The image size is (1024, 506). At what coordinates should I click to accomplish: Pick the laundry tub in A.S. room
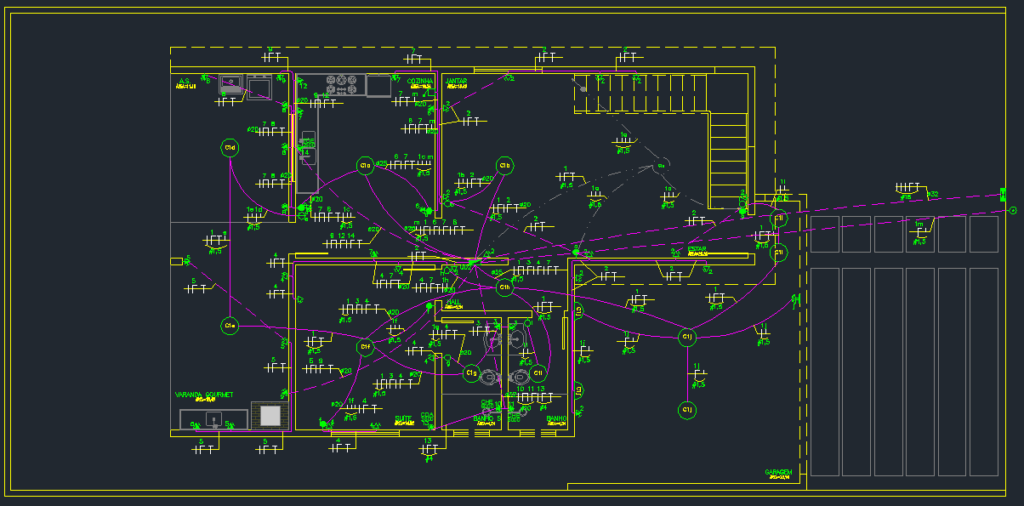click(x=231, y=86)
